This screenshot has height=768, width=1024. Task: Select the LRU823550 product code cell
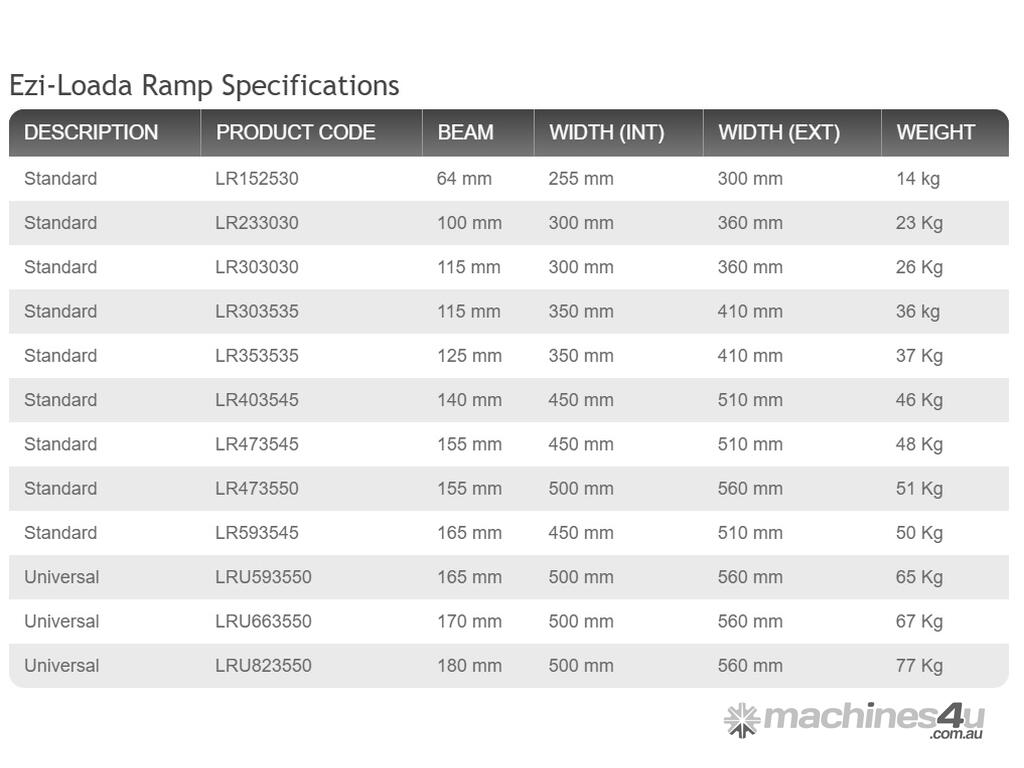point(263,665)
